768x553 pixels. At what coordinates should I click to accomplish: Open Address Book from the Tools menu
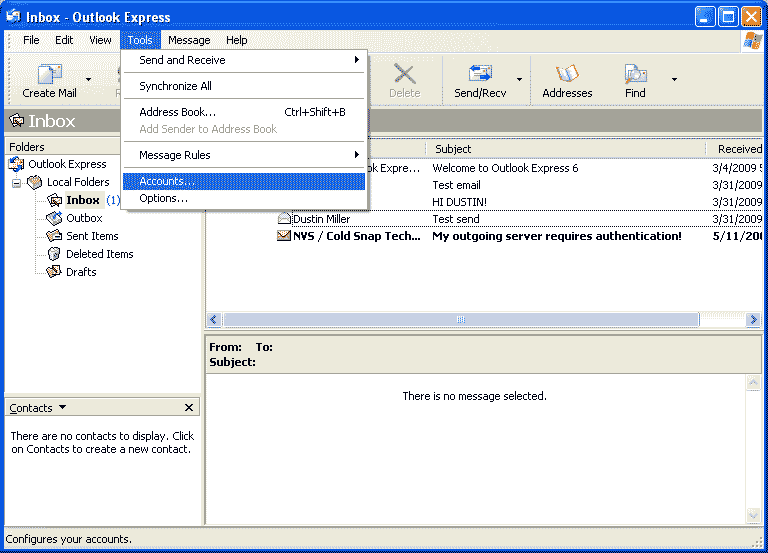pos(244,112)
